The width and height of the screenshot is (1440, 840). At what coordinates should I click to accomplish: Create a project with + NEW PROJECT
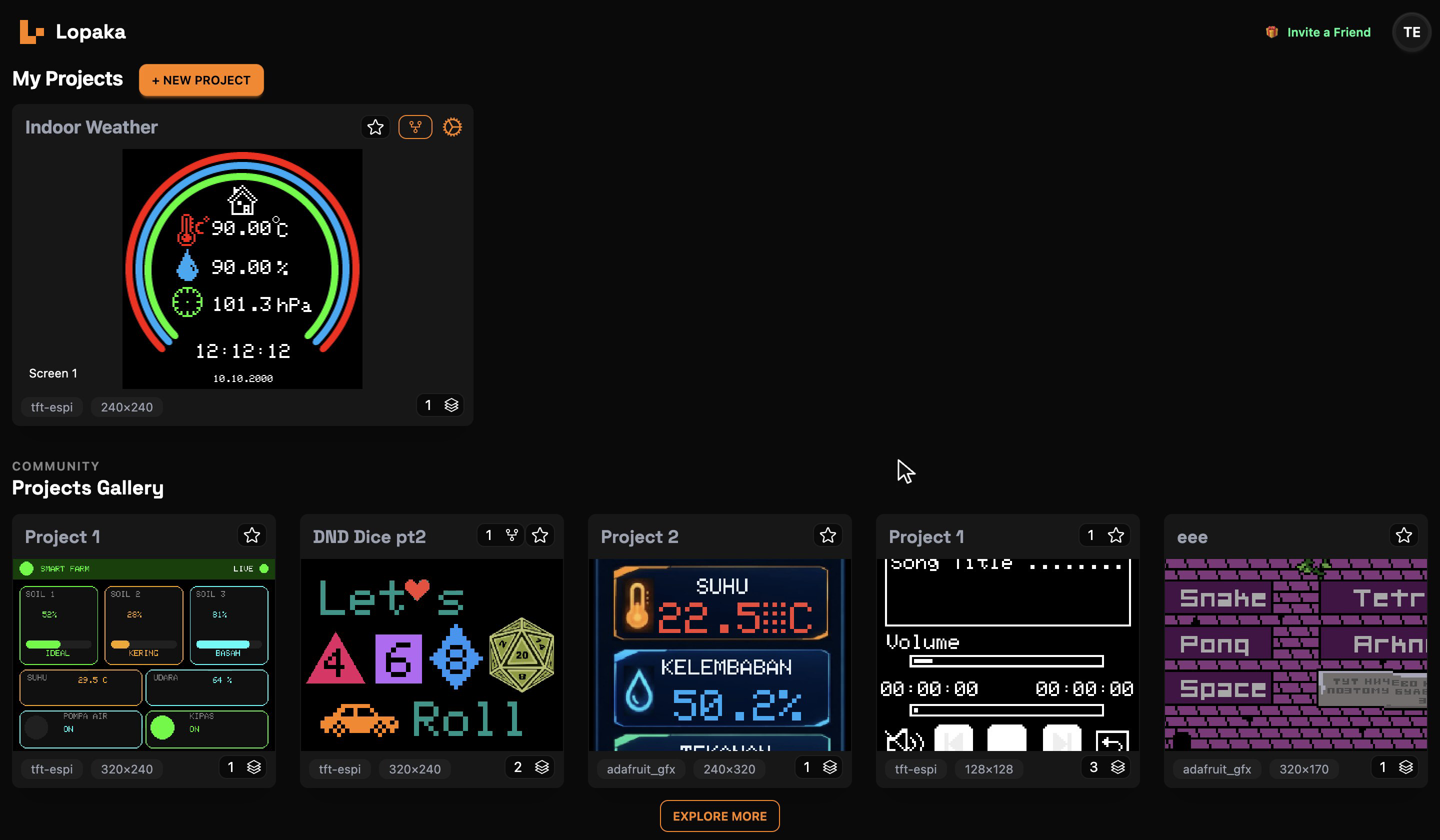tap(201, 80)
